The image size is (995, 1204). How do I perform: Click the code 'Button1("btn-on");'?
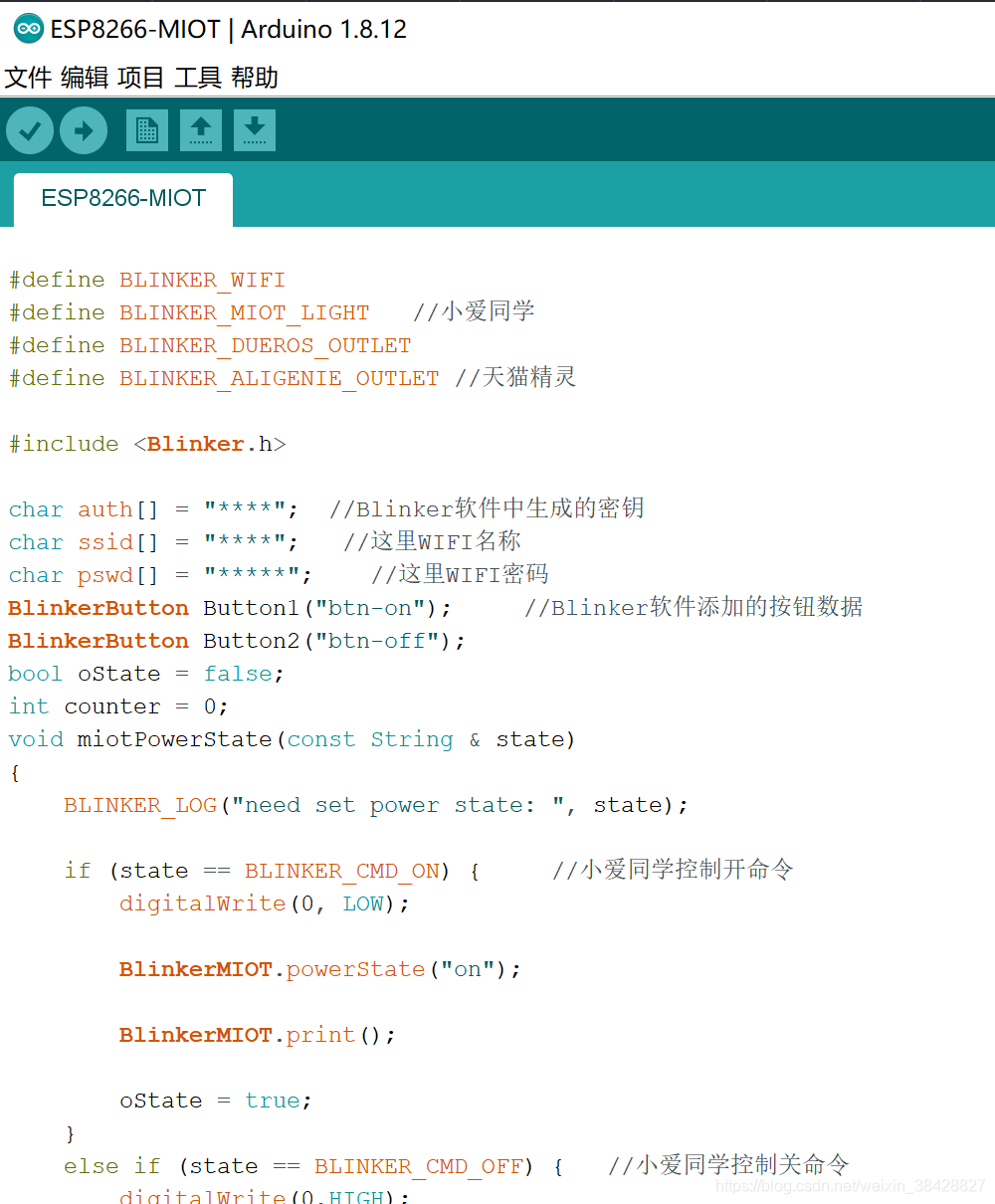327,608
